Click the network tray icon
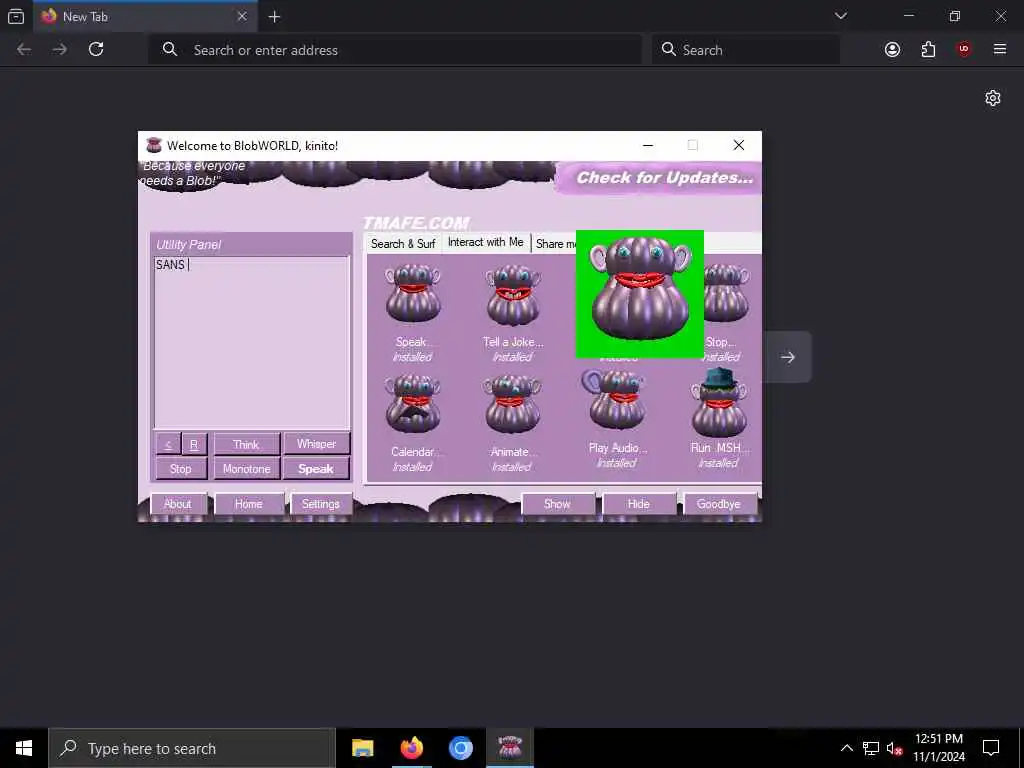 click(x=871, y=748)
